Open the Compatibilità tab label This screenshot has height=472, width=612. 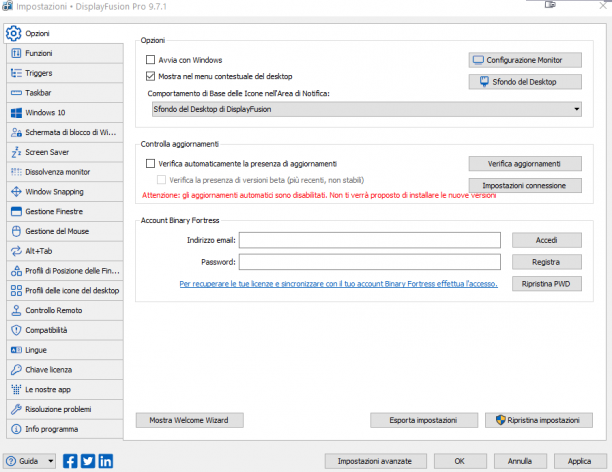click(46, 330)
